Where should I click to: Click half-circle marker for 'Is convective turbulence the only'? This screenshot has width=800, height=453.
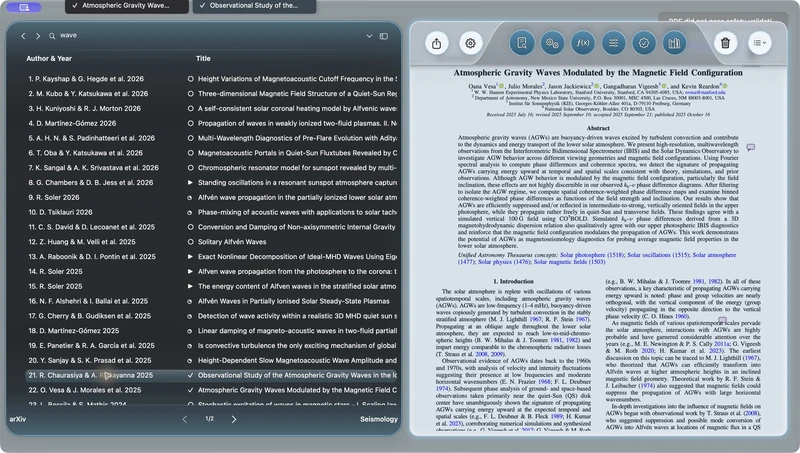click(x=190, y=346)
